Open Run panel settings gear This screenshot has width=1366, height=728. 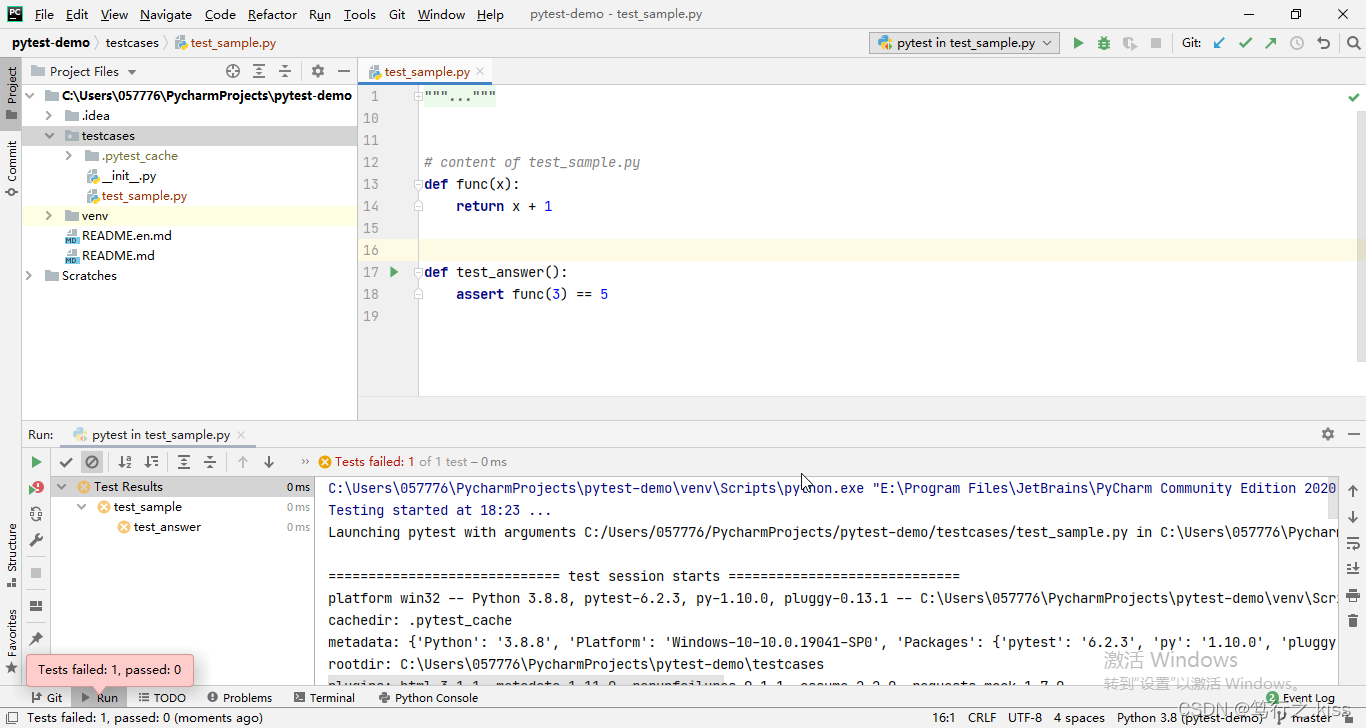tap(1328, 434)
